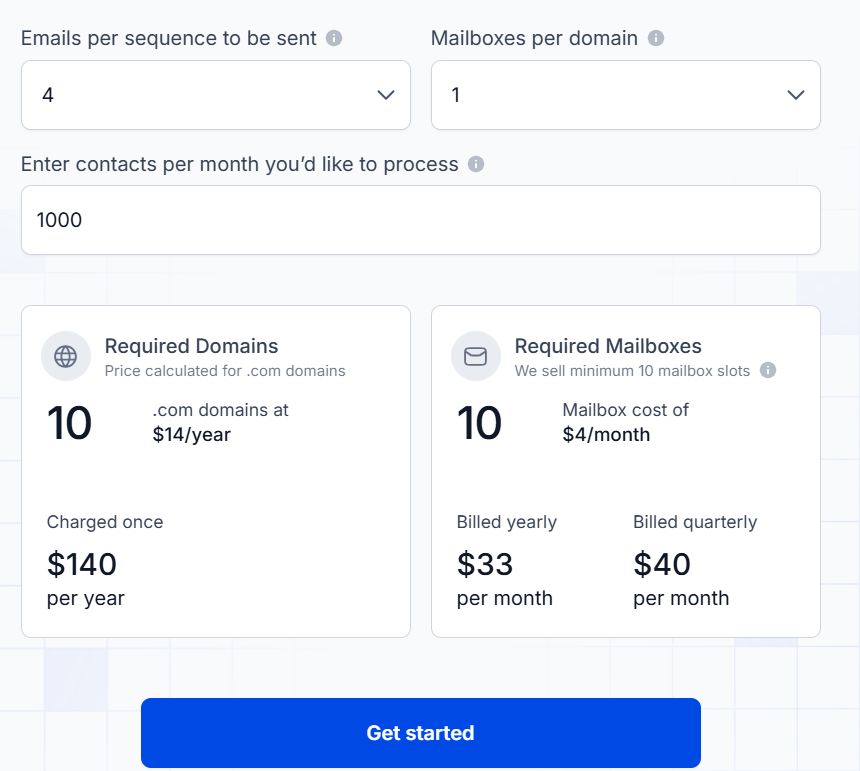
Task: Open the emails per sequence dropdown showing "4"
Action: (215, 95)
